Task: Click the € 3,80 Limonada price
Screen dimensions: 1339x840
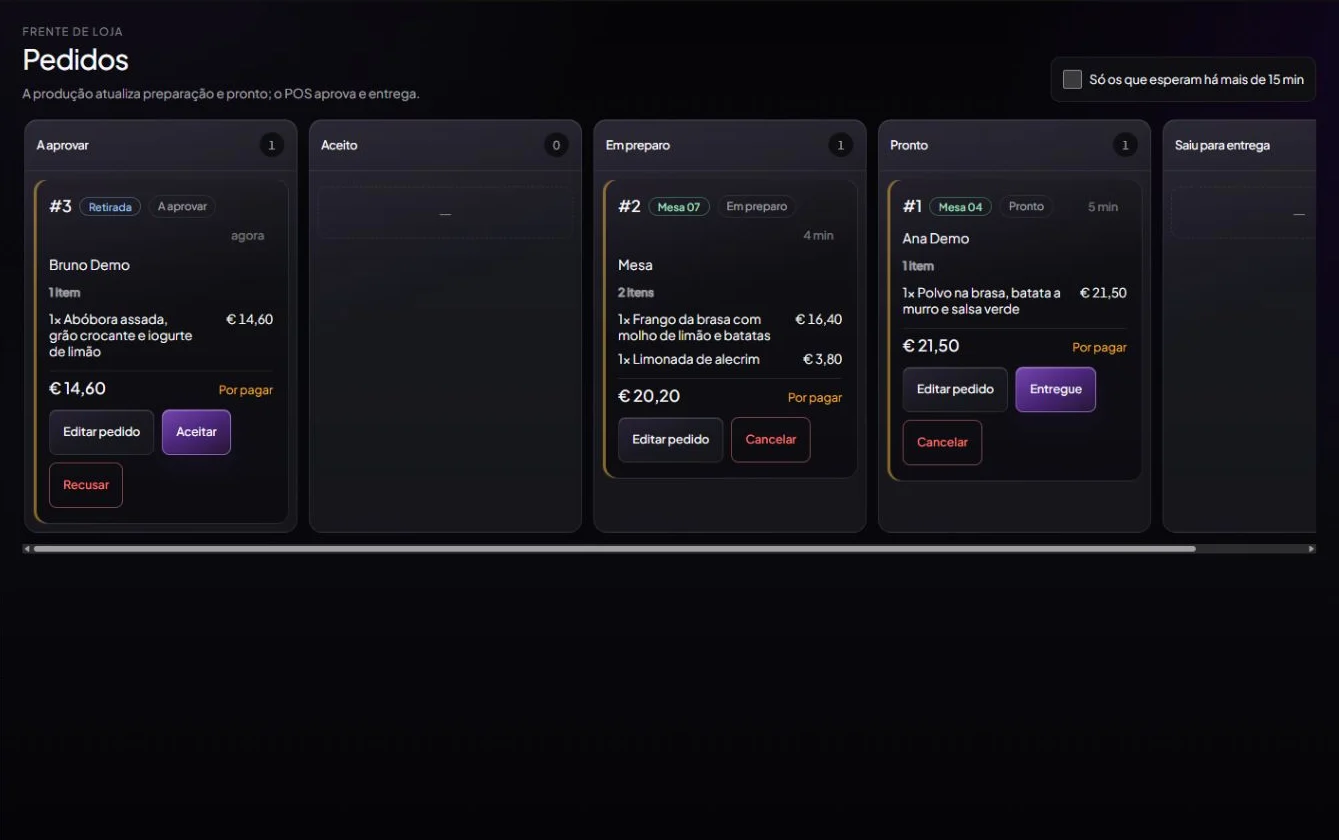Action: [x=822, y=359]
